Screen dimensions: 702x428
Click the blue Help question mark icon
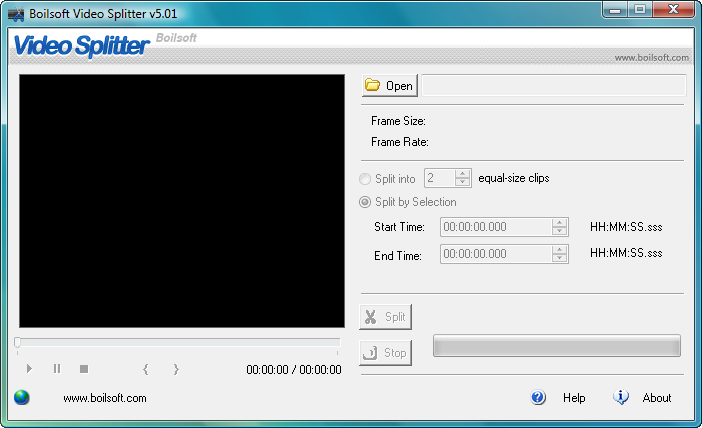(x=538, y=397)
